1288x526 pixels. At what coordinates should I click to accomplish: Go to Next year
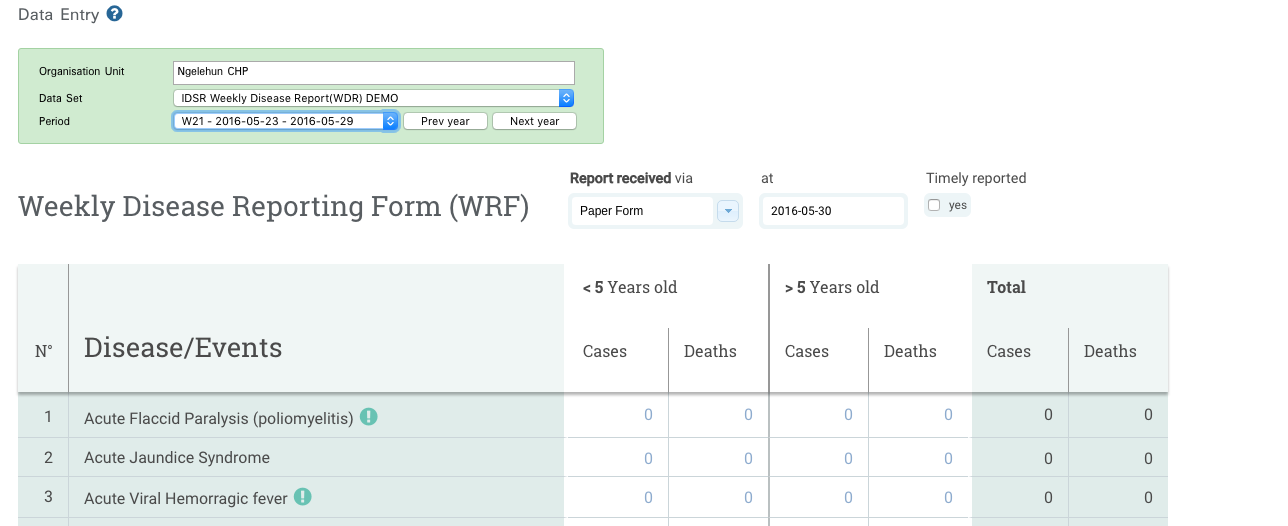click(x=534, y=121)
